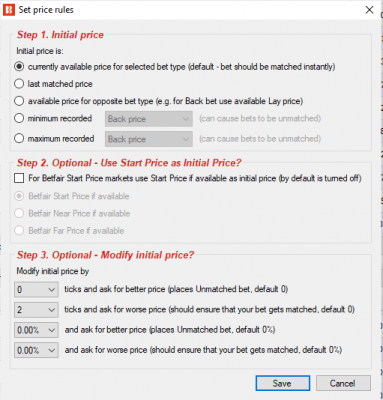Enable use Betfair Start Price checkbox

tap(19, 178)
